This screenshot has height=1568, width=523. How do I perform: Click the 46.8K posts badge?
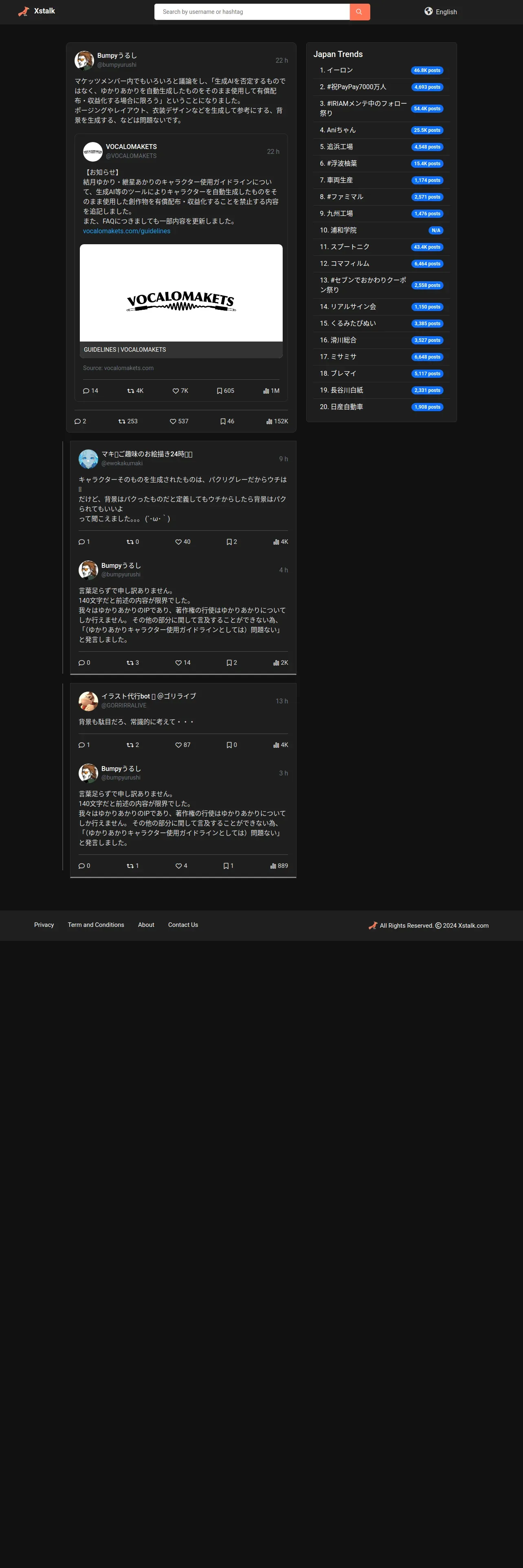[427, 70]
